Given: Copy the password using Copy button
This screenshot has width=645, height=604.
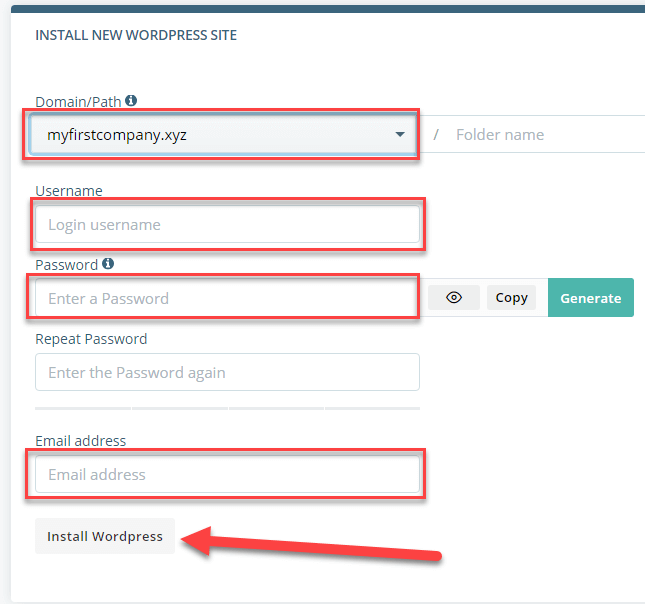Looking at the screenshot, I should click(511, 297).
